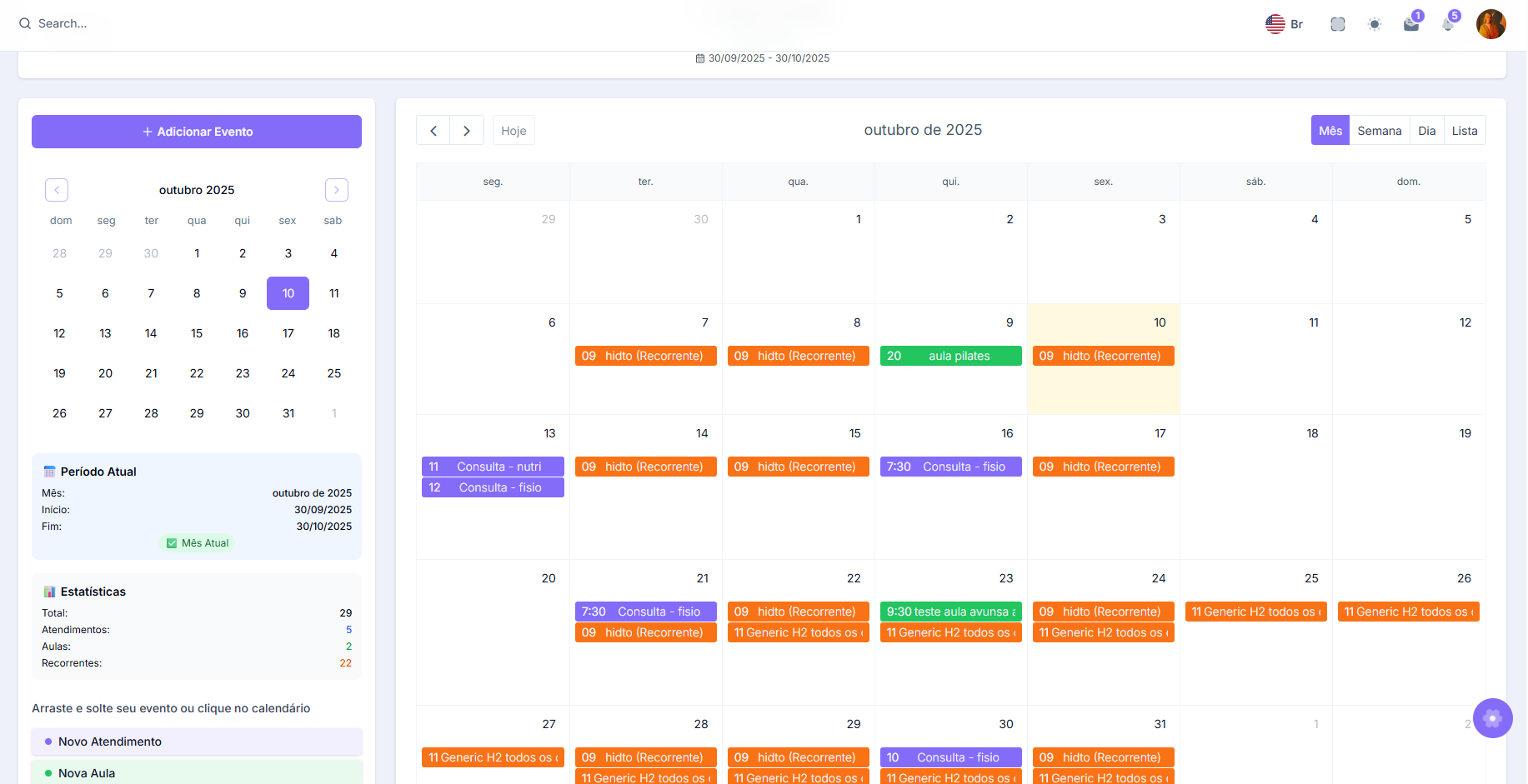
Task: Go to previous month in the mini calendar
Action: pyautogui.click(x=56, y=190)
